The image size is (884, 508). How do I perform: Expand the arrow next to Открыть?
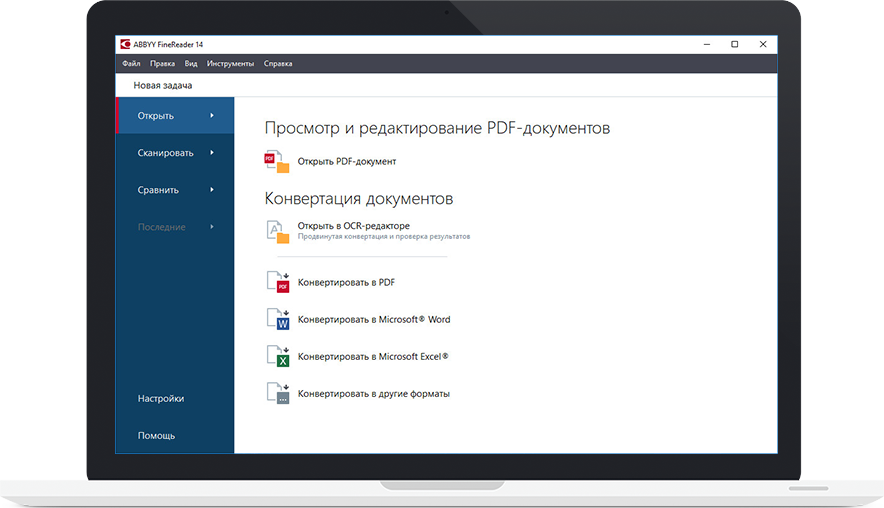[x=212, y=116]
